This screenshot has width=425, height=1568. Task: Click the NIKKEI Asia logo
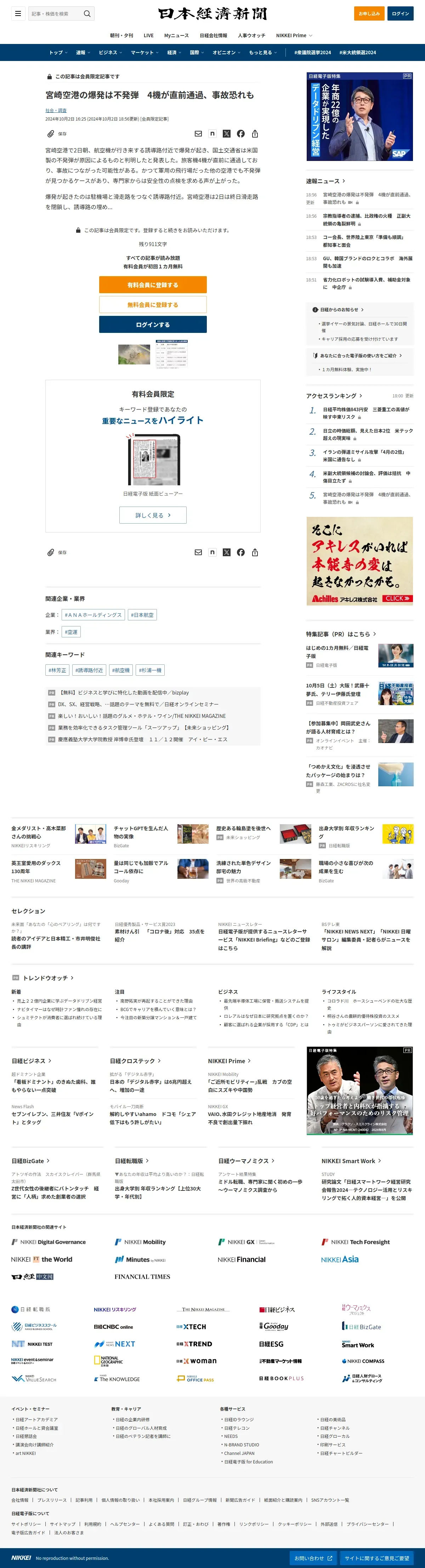[x=340, y=1259]
